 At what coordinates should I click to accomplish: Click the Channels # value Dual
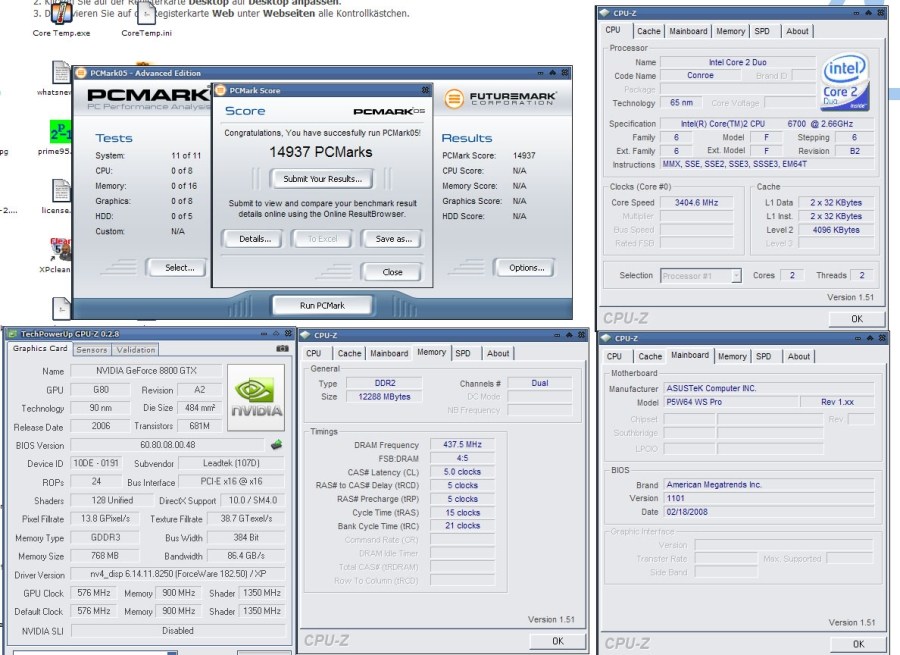coord(540,383)
